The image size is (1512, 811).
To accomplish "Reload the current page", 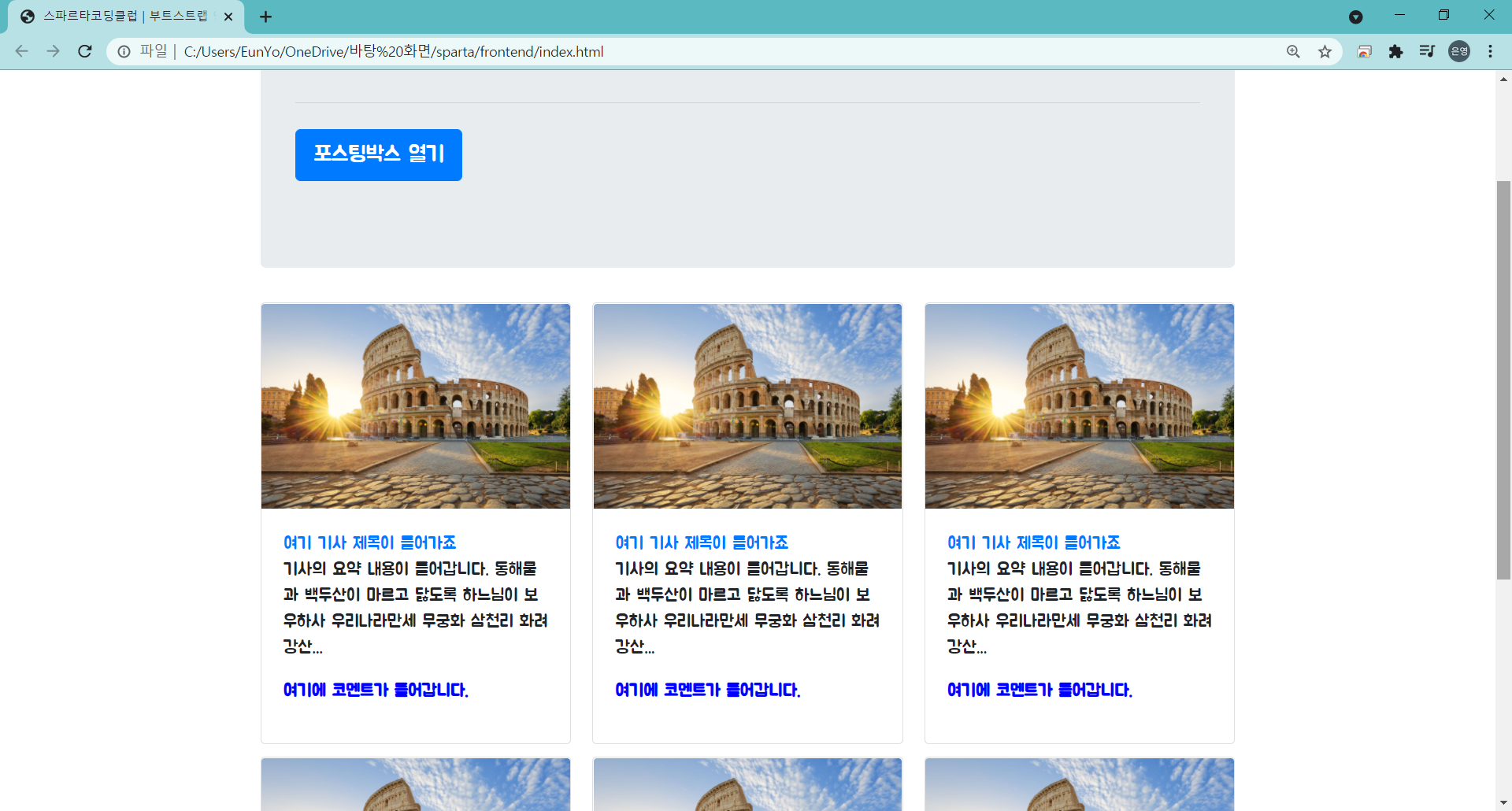I will [x=85, y=51].
